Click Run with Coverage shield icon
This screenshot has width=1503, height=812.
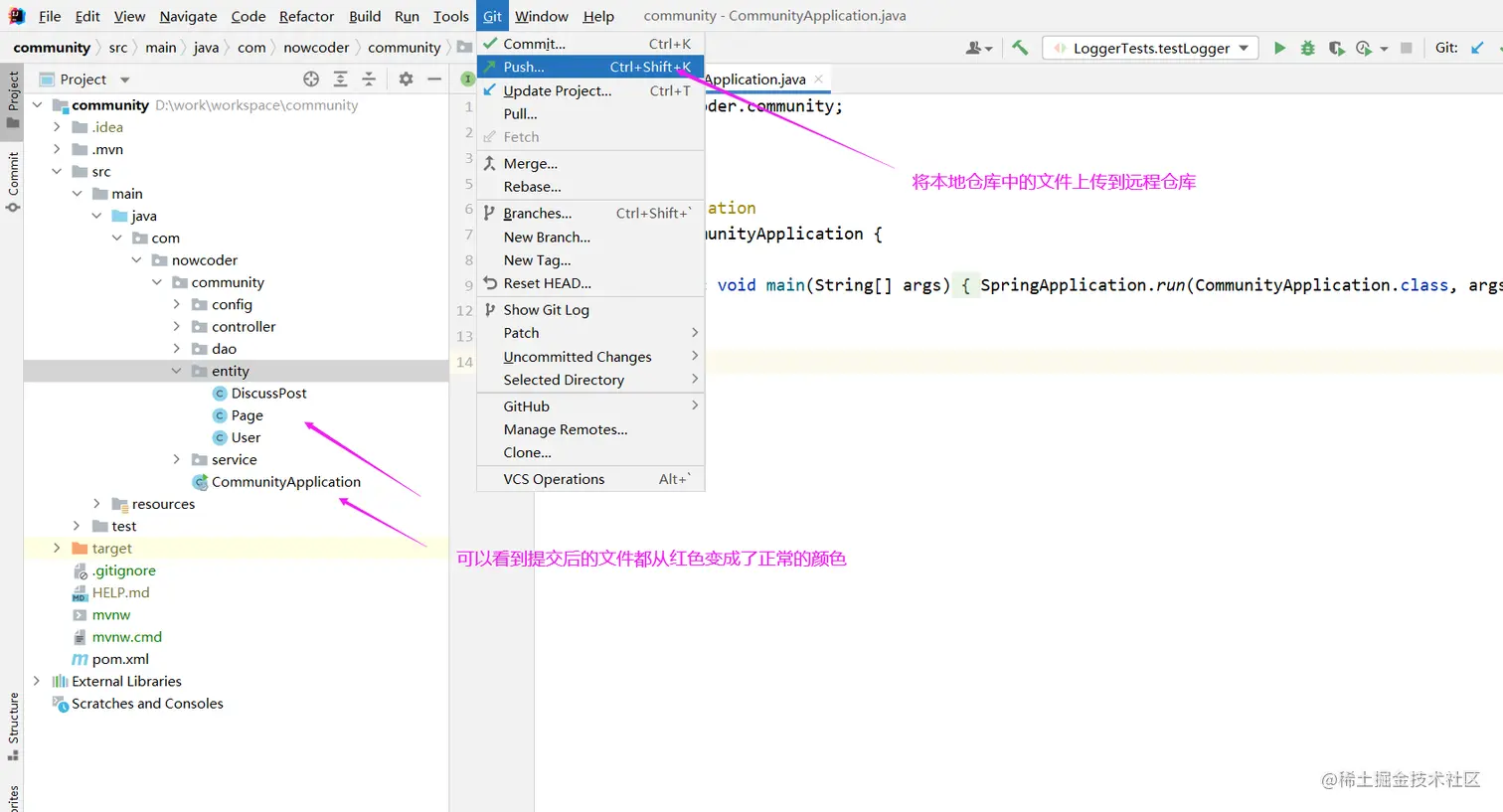point(1336,48)
